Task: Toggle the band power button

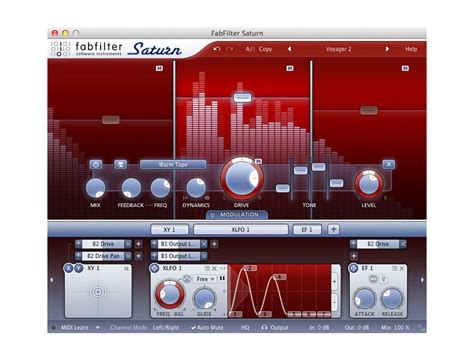Action: (96, 164)
